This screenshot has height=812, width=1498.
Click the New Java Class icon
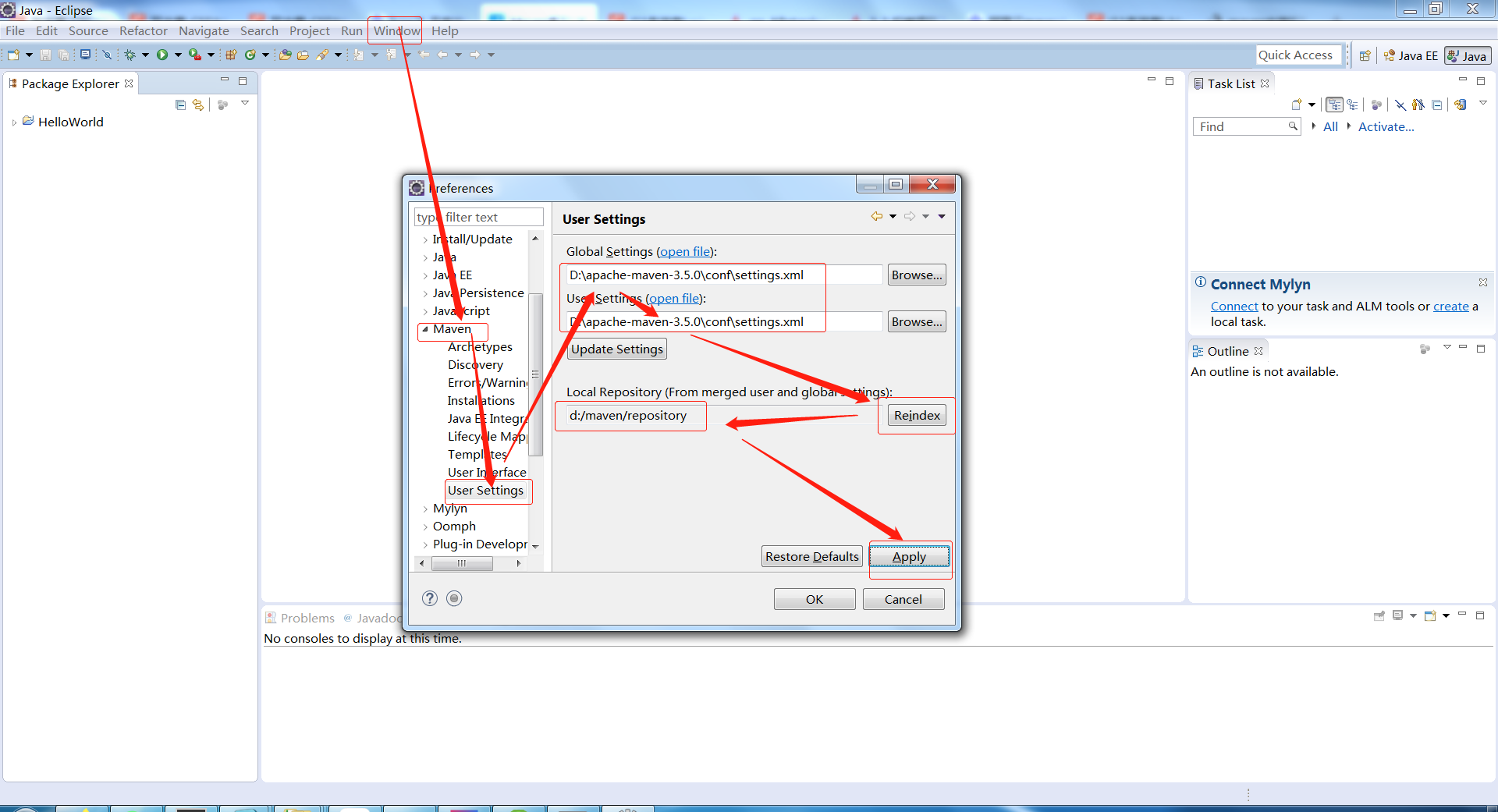pos(250,55)
